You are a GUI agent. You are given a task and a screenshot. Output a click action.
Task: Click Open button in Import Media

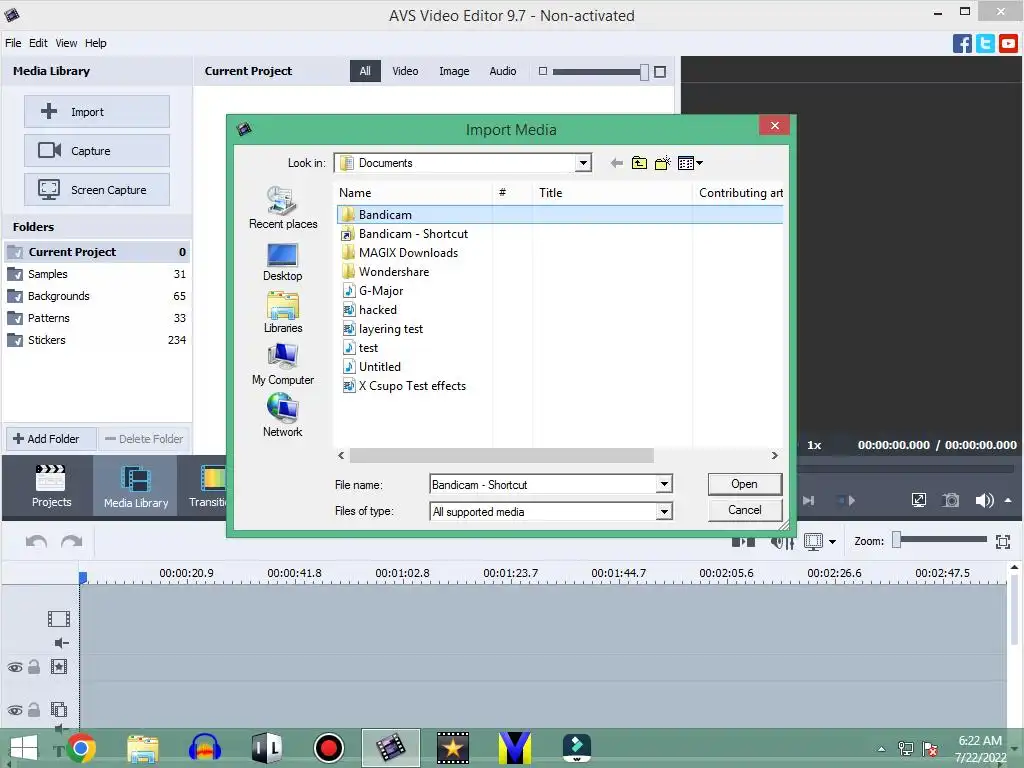744,484
